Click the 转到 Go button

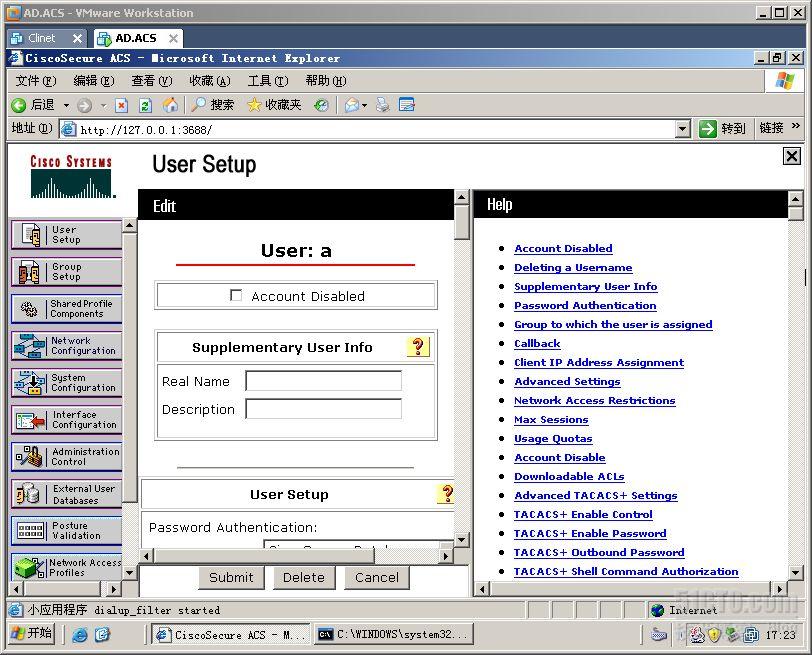click(722, 128)
